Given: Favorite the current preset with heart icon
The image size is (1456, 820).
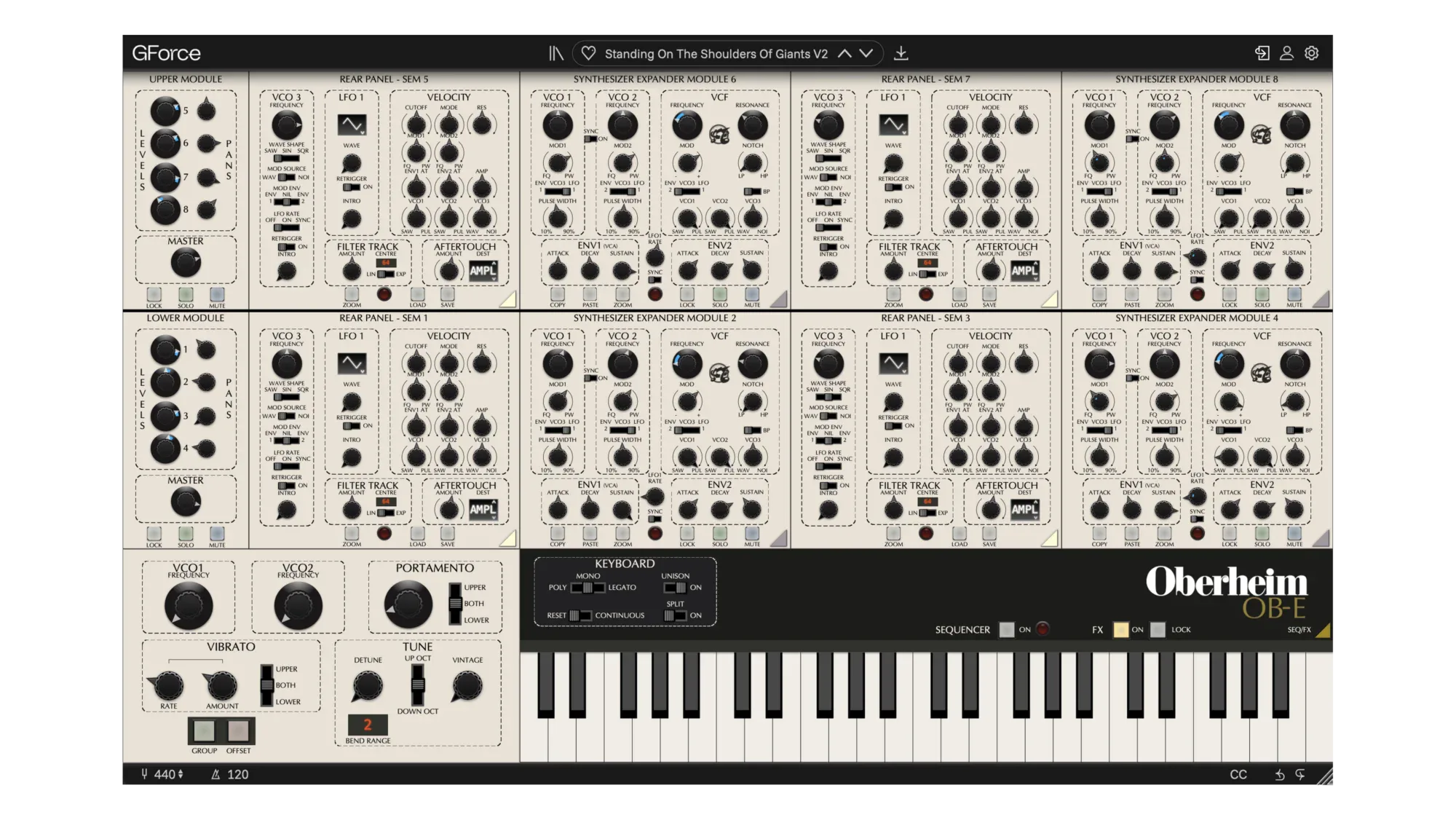Looking at the screenshot, I should coord(588,53).
